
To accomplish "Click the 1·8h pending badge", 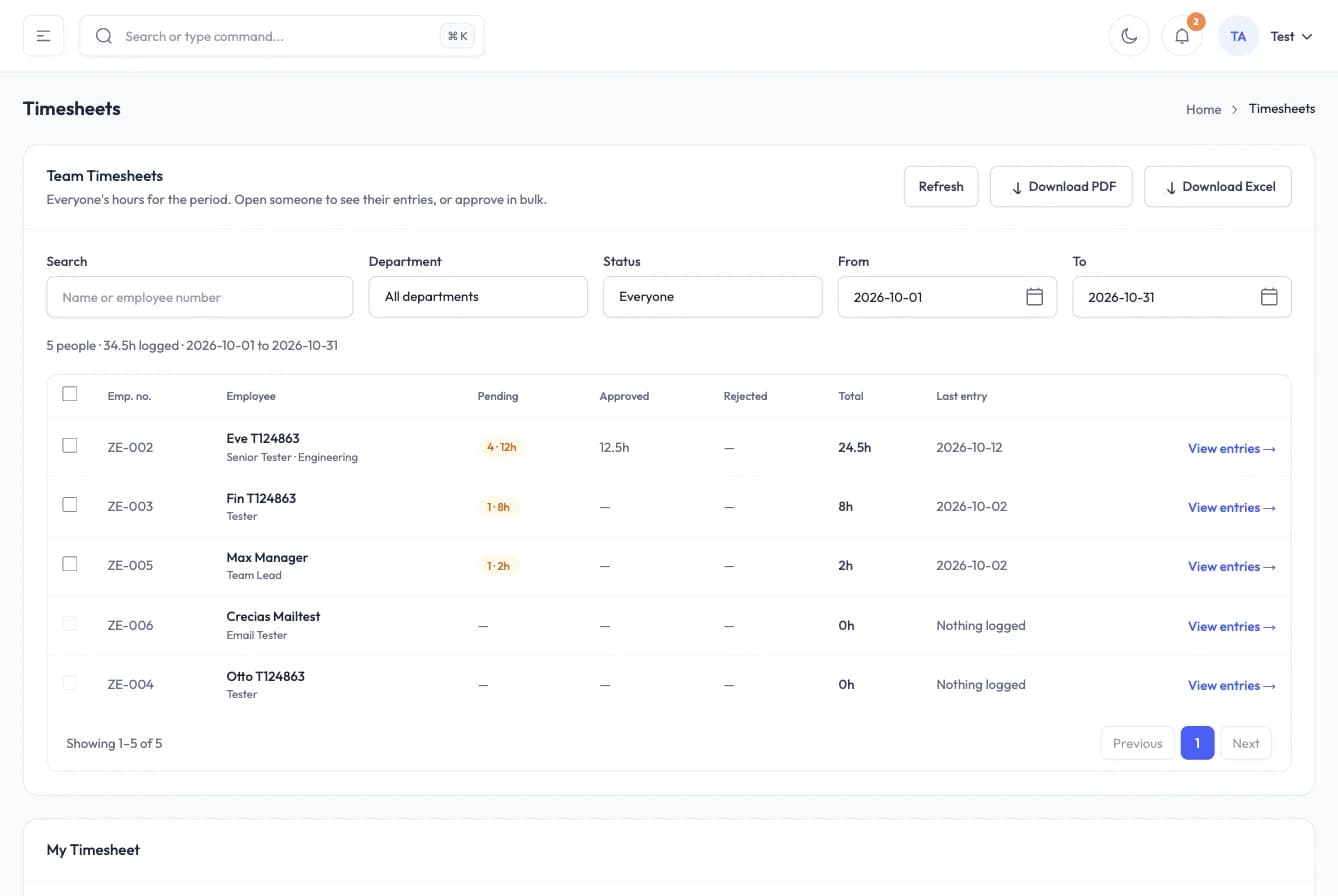I will coord(498,507).
